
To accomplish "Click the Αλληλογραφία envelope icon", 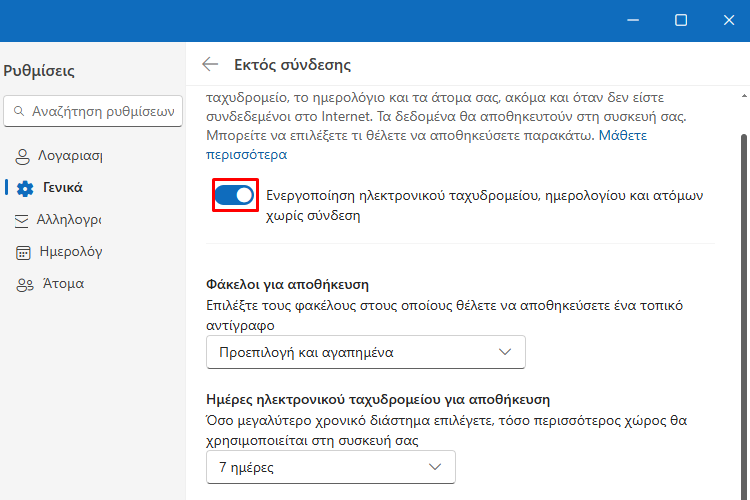I will click(22, 221).
